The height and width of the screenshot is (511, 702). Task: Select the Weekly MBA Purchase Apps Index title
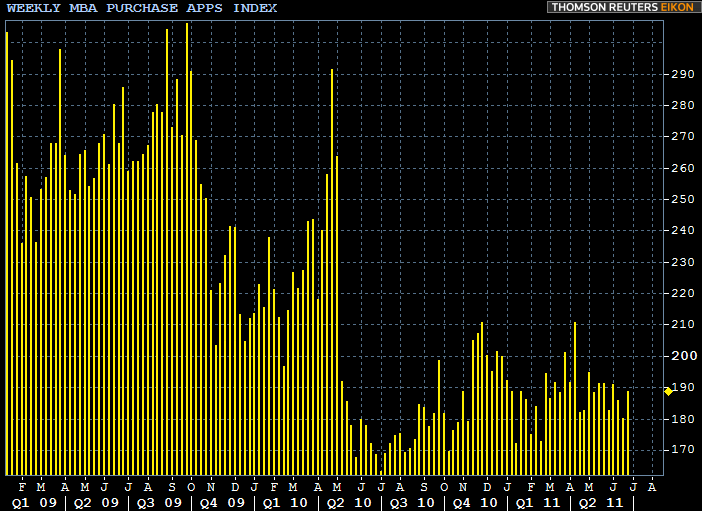pos(142,8)
